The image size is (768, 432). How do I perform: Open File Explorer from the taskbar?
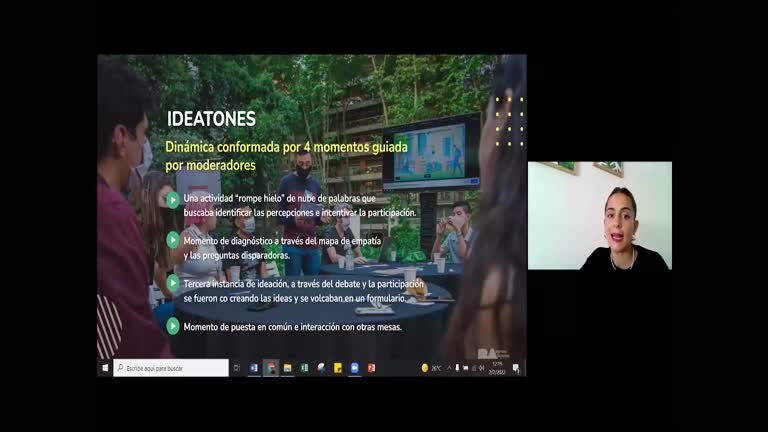pos(288,368)
